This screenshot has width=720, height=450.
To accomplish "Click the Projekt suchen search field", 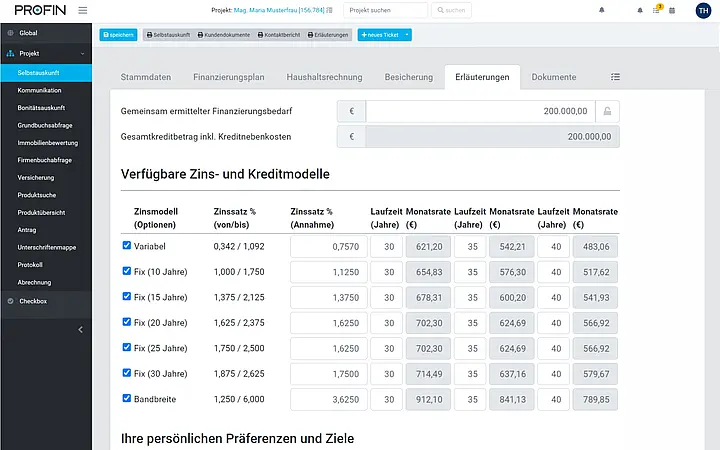I will click(x=385, y=10).
